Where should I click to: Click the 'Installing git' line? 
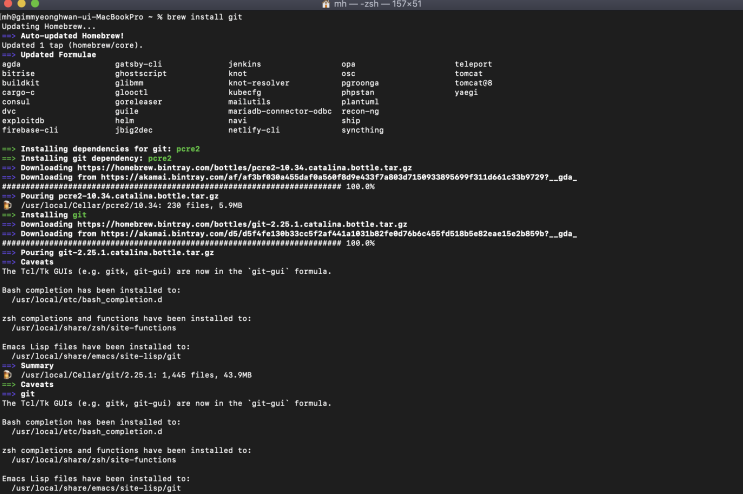(x=44, y=215)
